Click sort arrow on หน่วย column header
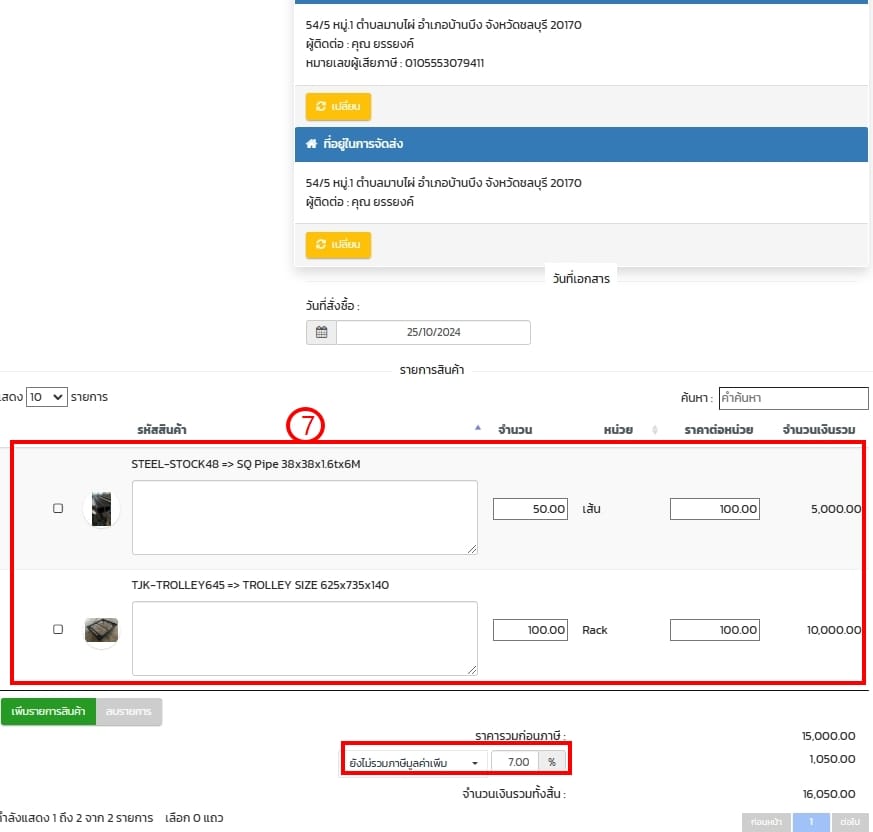 click(x=655, y=430)
